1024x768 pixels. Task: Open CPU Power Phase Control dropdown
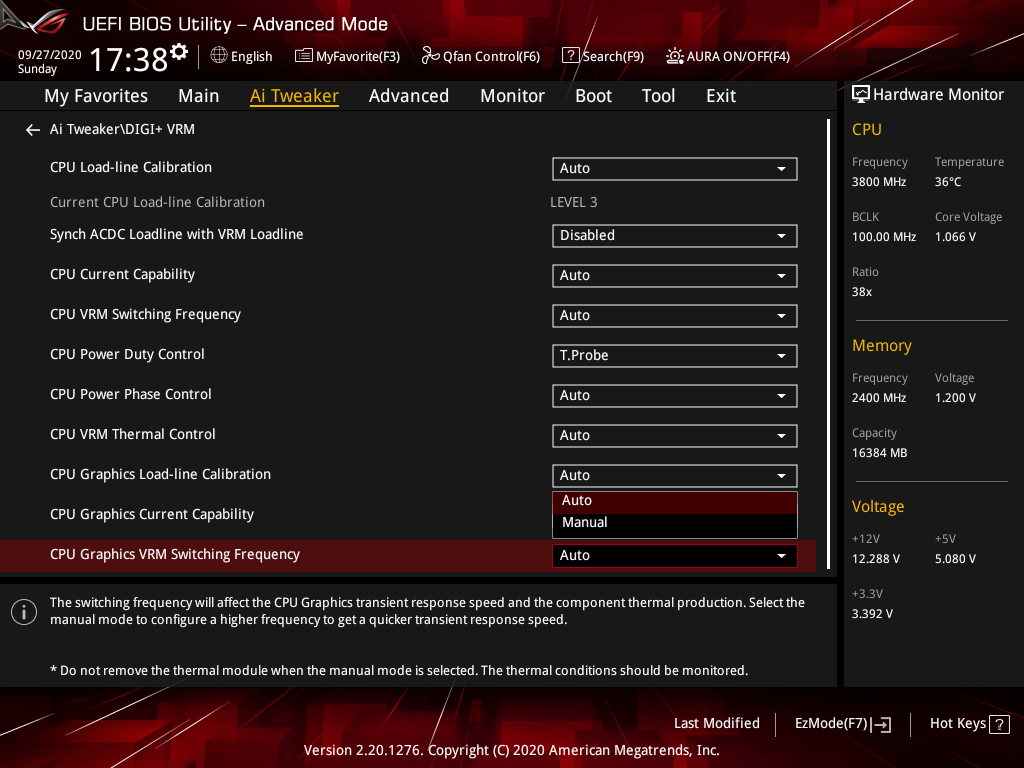click(x=675, y=396)
